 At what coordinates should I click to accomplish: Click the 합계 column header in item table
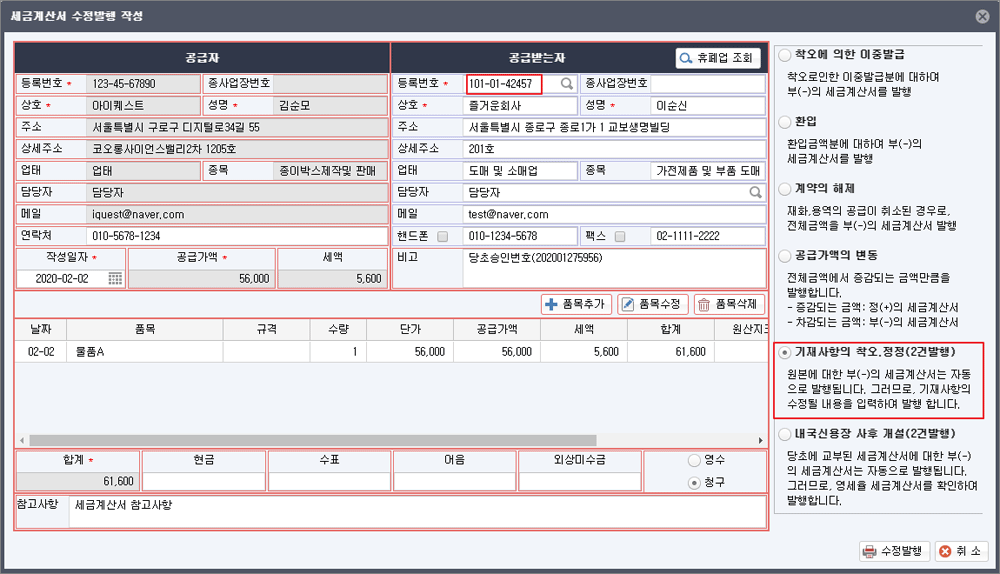pyautogui.click(x=670, y=330)
